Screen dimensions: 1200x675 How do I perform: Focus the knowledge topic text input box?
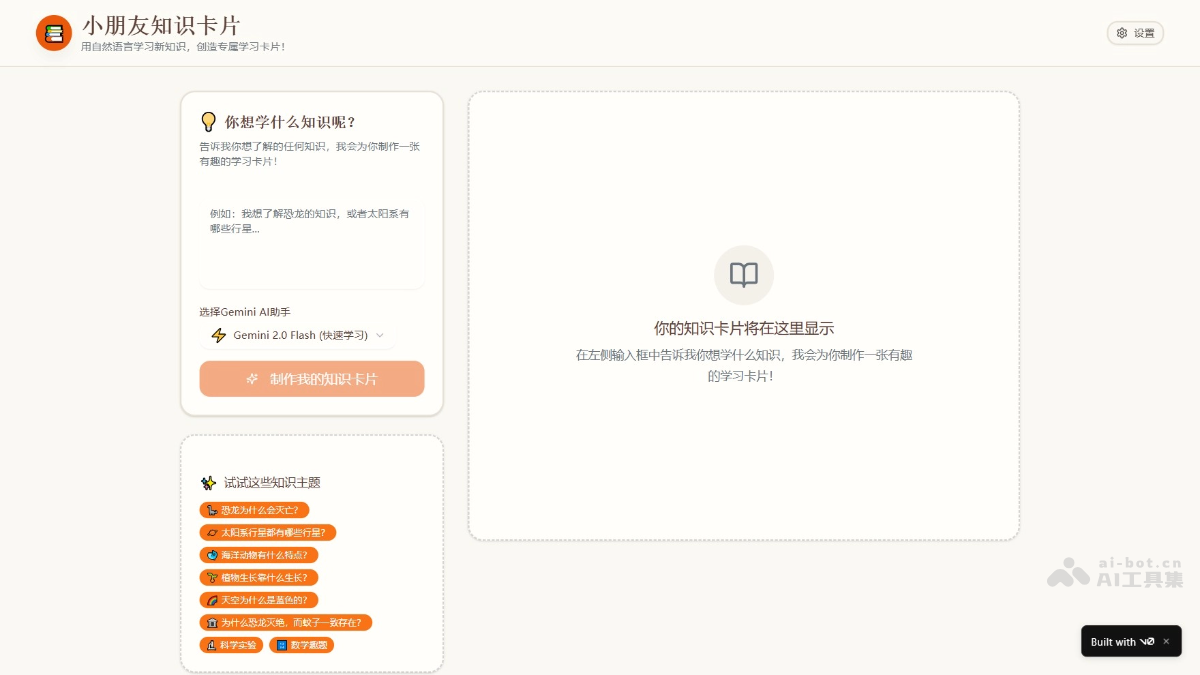311,243
